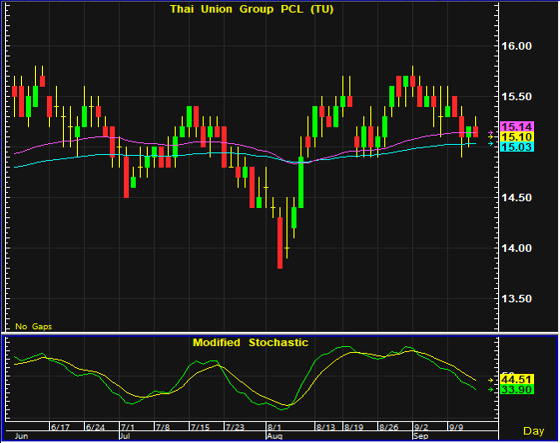Click the 6/24 date marker

tap(95, 427)
